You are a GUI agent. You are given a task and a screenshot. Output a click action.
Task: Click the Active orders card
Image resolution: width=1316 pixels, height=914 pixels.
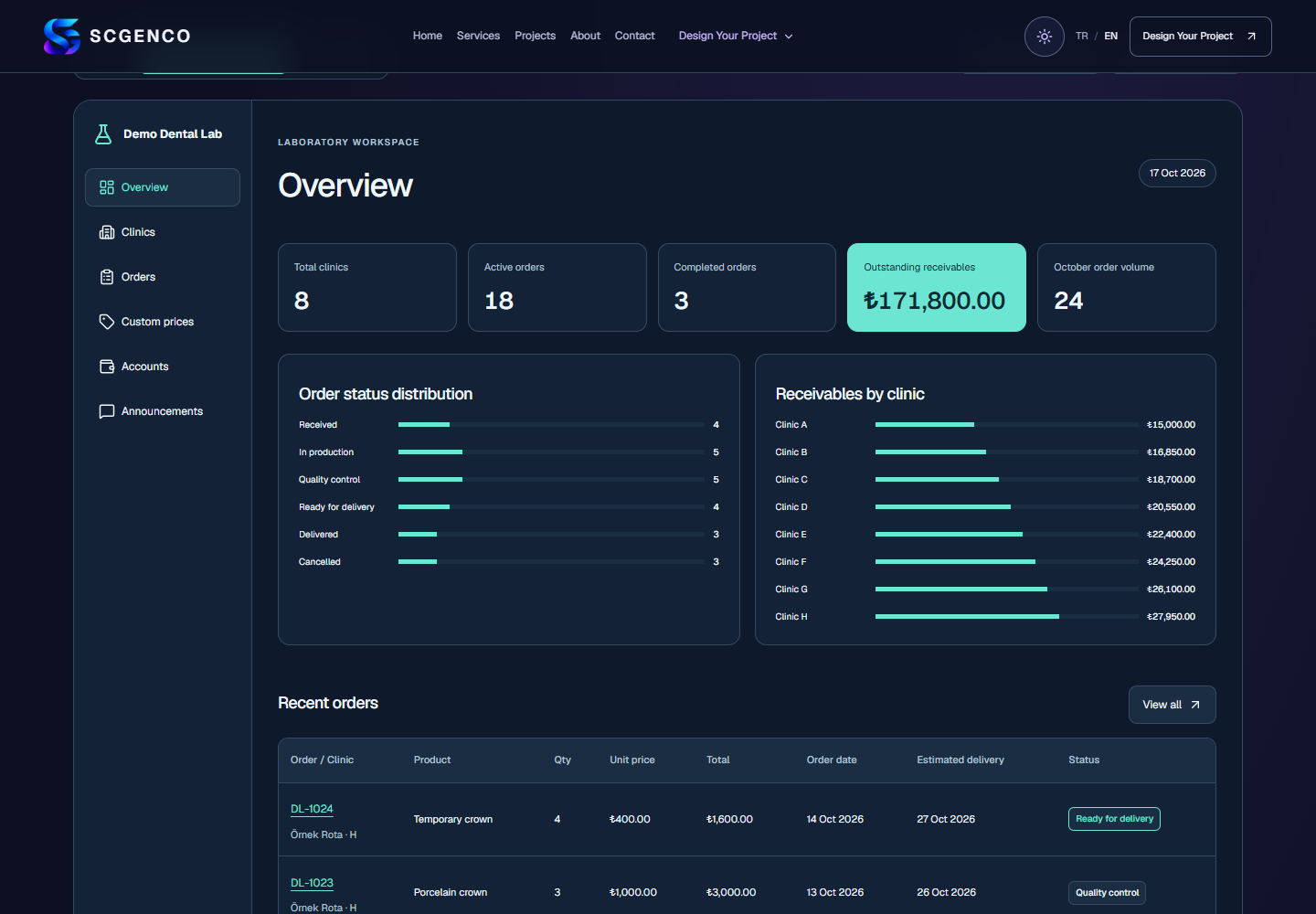[x=557, y=287]
